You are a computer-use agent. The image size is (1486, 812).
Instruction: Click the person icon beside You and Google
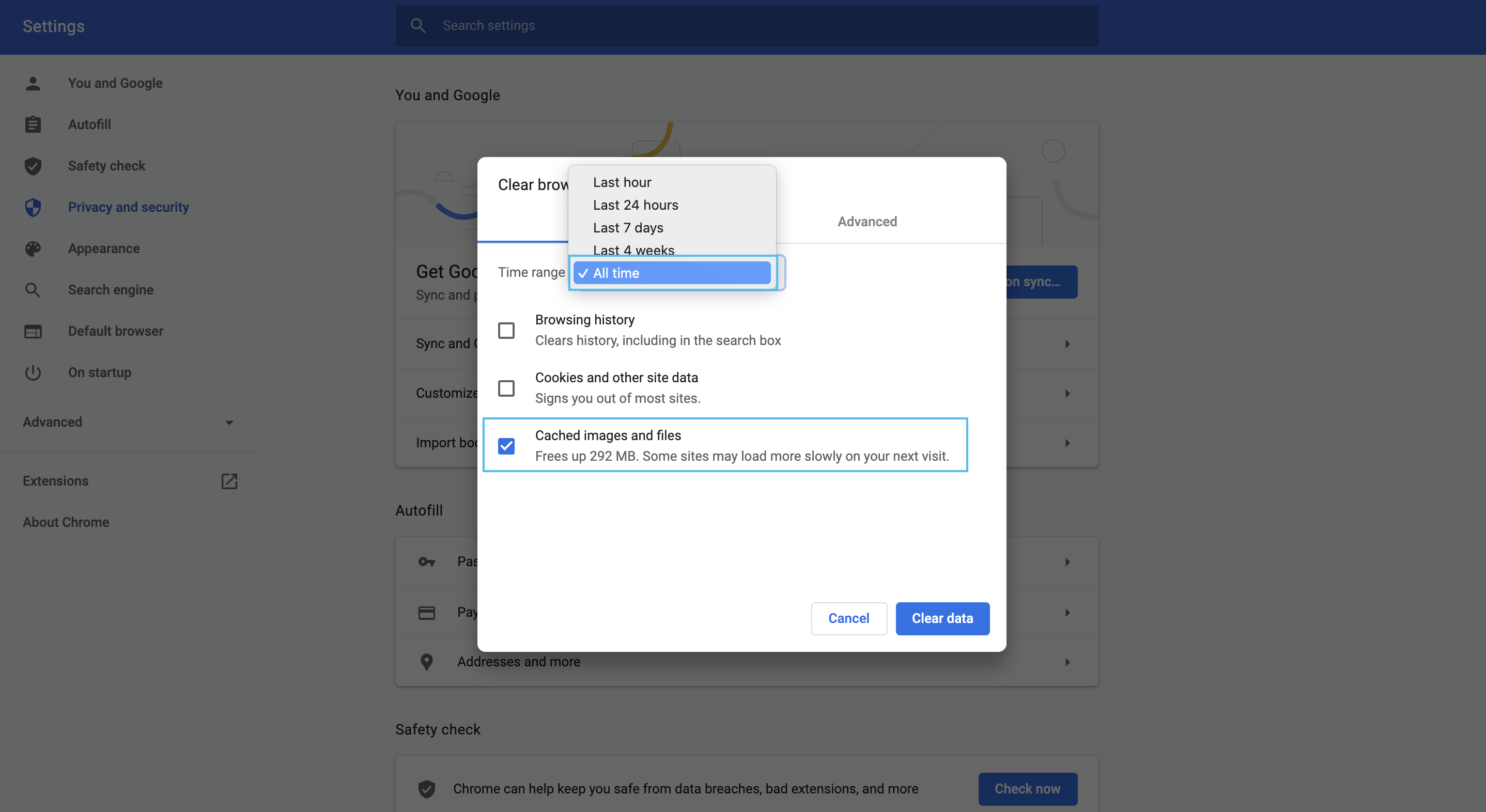click(33, 83)
